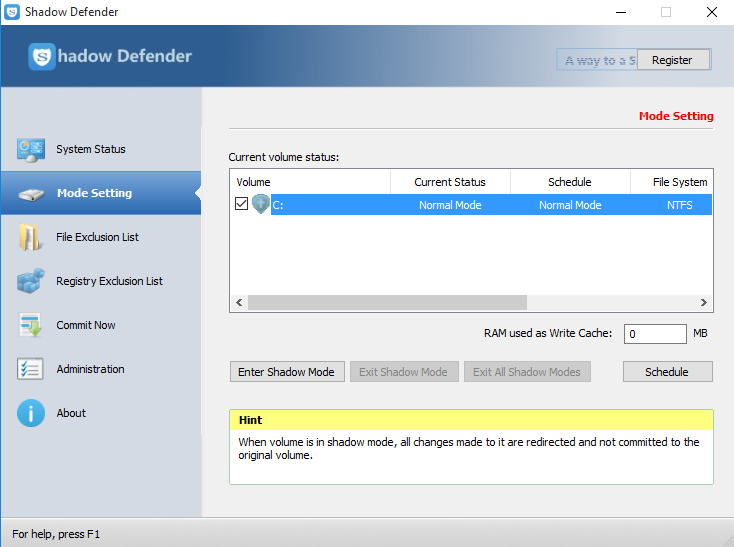Click the System Status monitor icon
Image resolution: width=734 pixels, height=547 pixels.
pos(31,150)
